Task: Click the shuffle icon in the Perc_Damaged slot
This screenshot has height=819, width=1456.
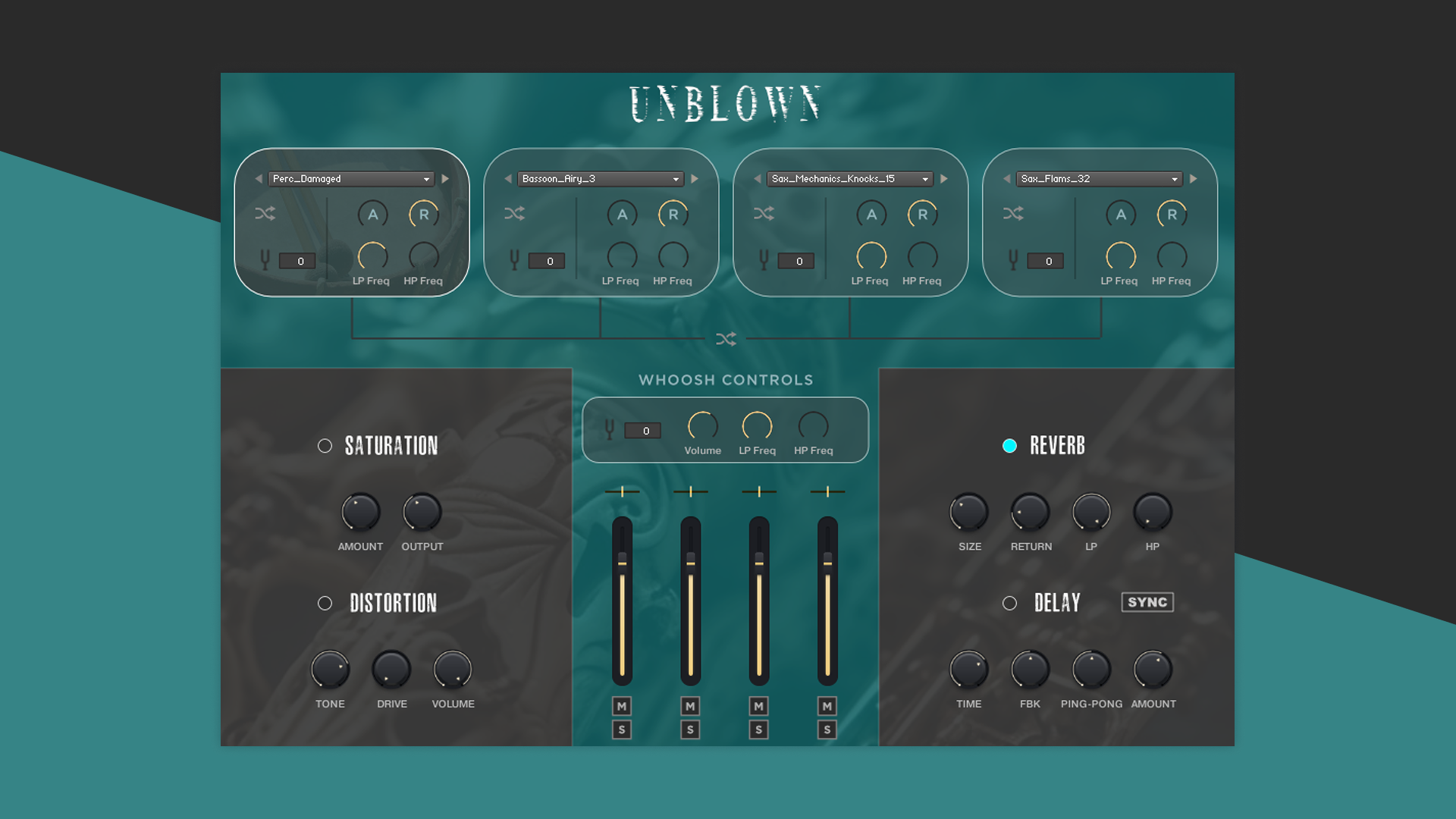Action: [x=265, y=214]
